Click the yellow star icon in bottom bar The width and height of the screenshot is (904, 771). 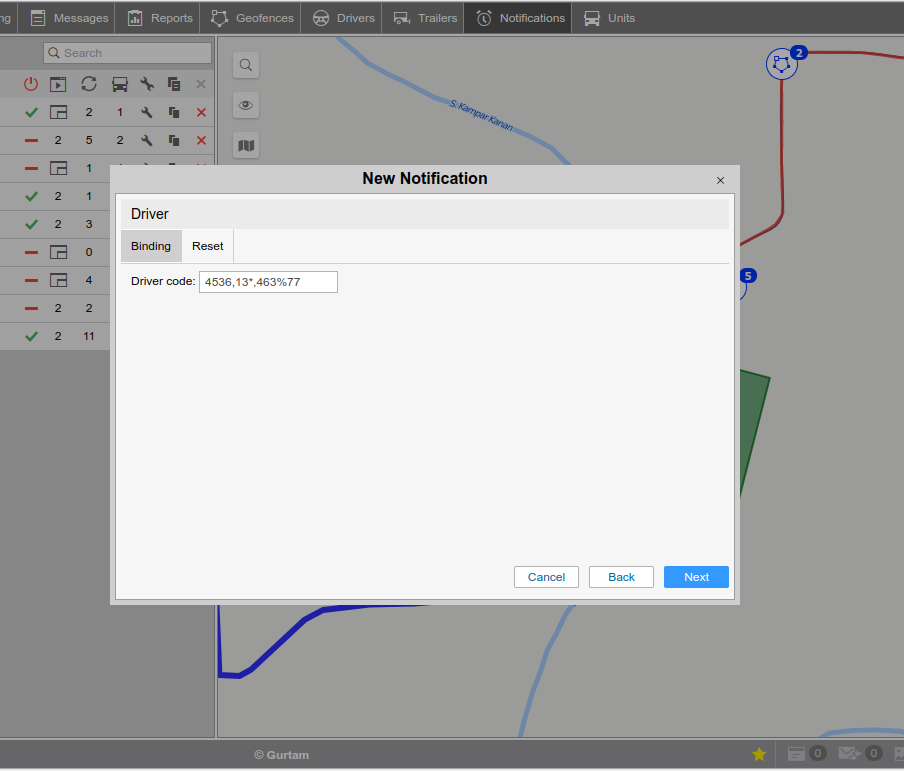coord(759,754)
